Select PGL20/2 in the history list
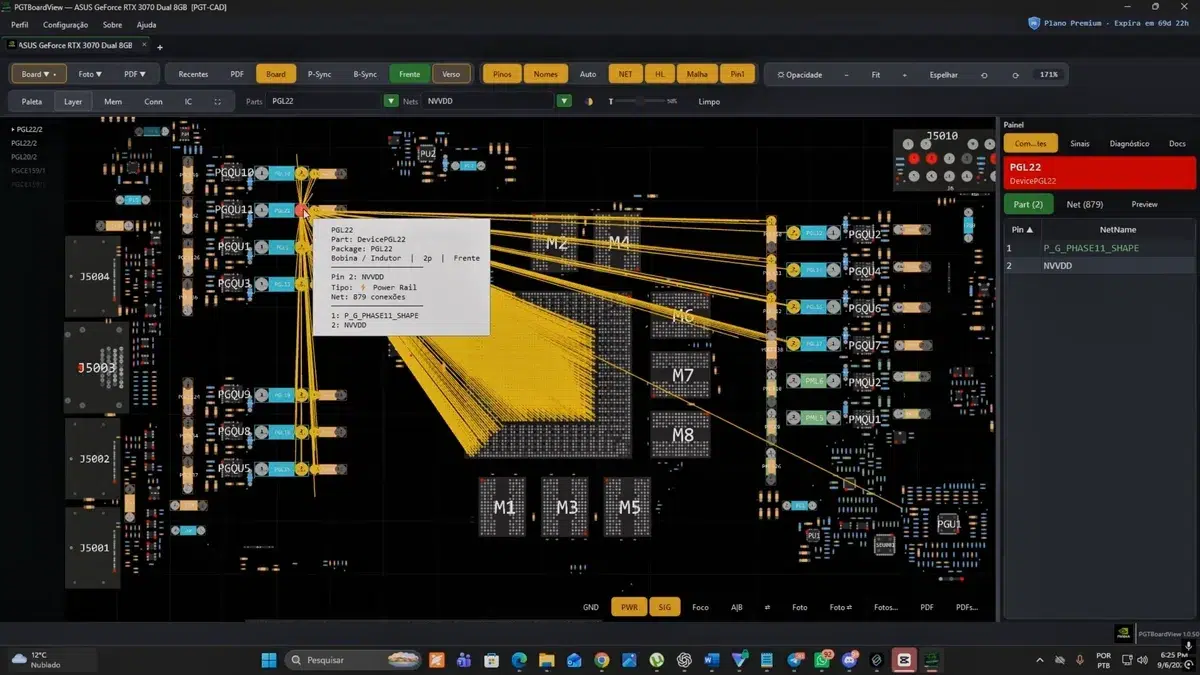 tap(24, 157)
